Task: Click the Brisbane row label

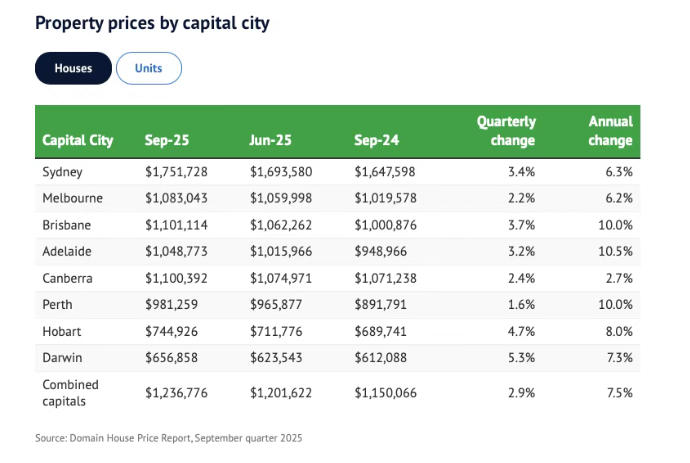Action: pos(66,225)
